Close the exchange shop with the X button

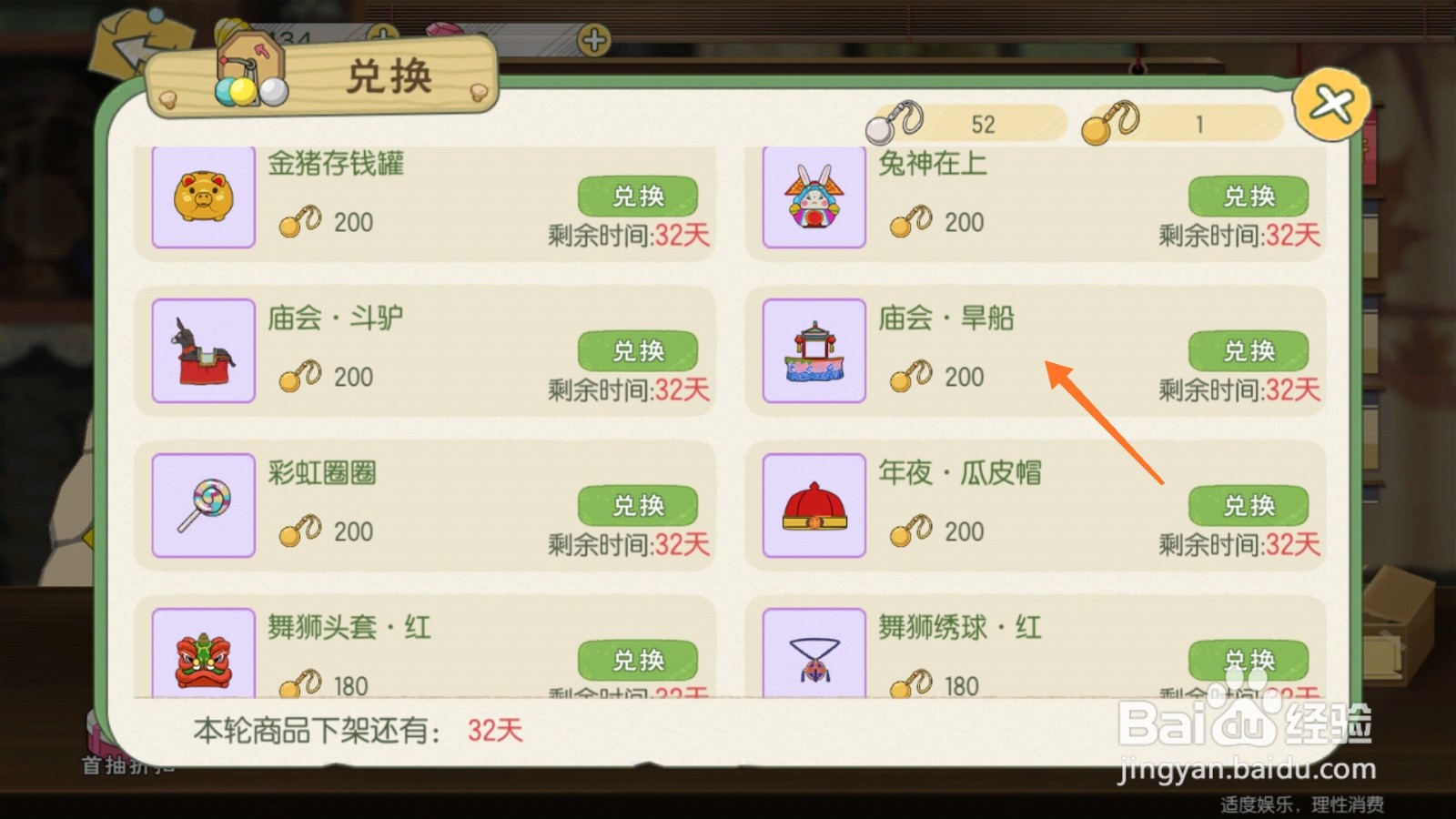coord(1331,105)
